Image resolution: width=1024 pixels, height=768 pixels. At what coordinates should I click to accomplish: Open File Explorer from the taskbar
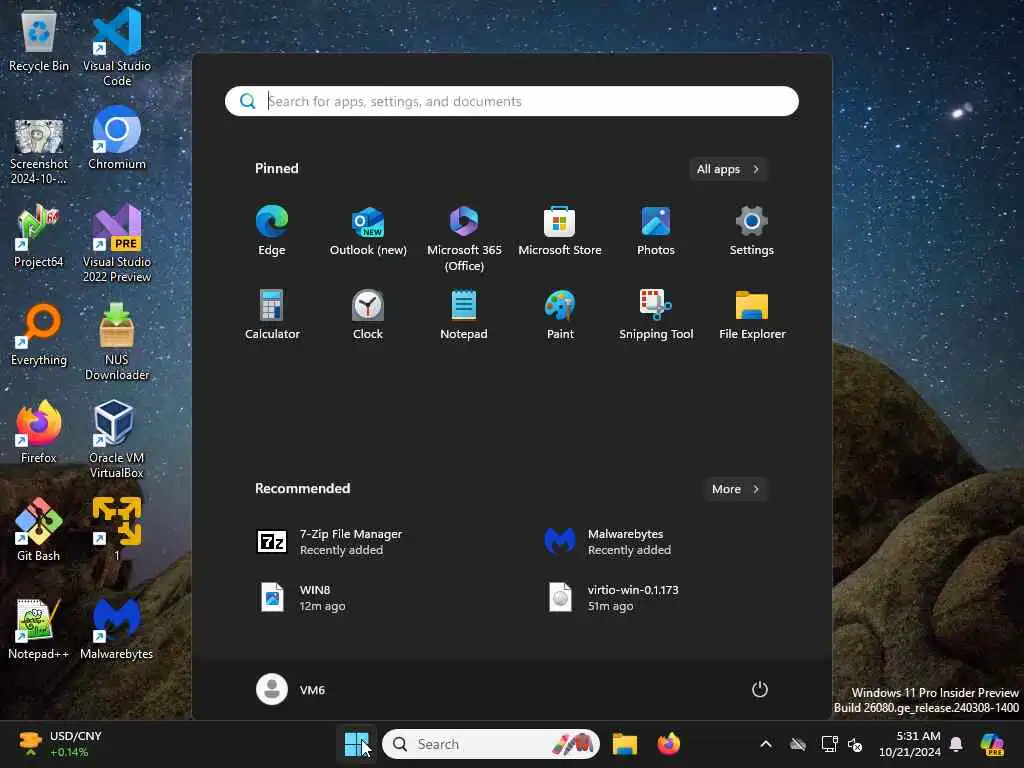point(624,744)
